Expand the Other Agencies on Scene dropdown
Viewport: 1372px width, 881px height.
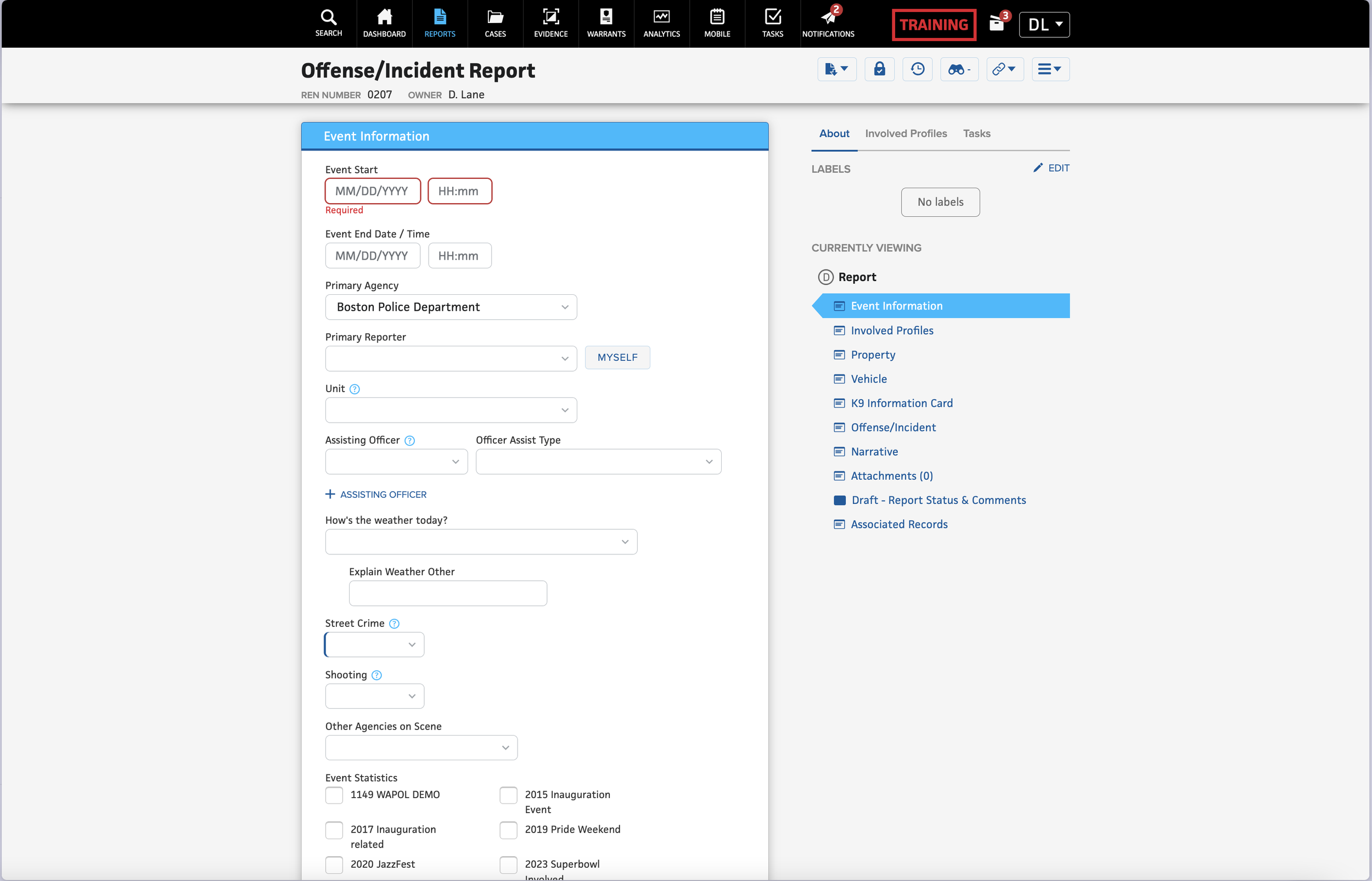(x=421, y=748)
